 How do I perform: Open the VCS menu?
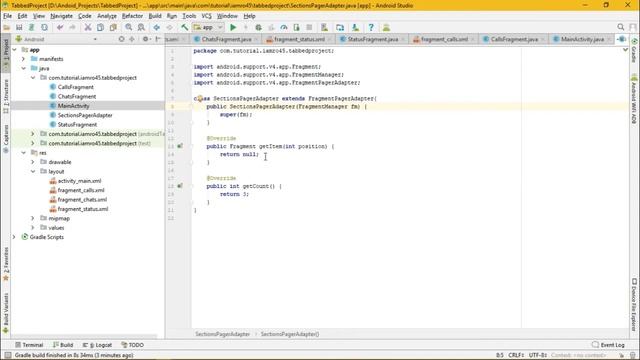207,16
